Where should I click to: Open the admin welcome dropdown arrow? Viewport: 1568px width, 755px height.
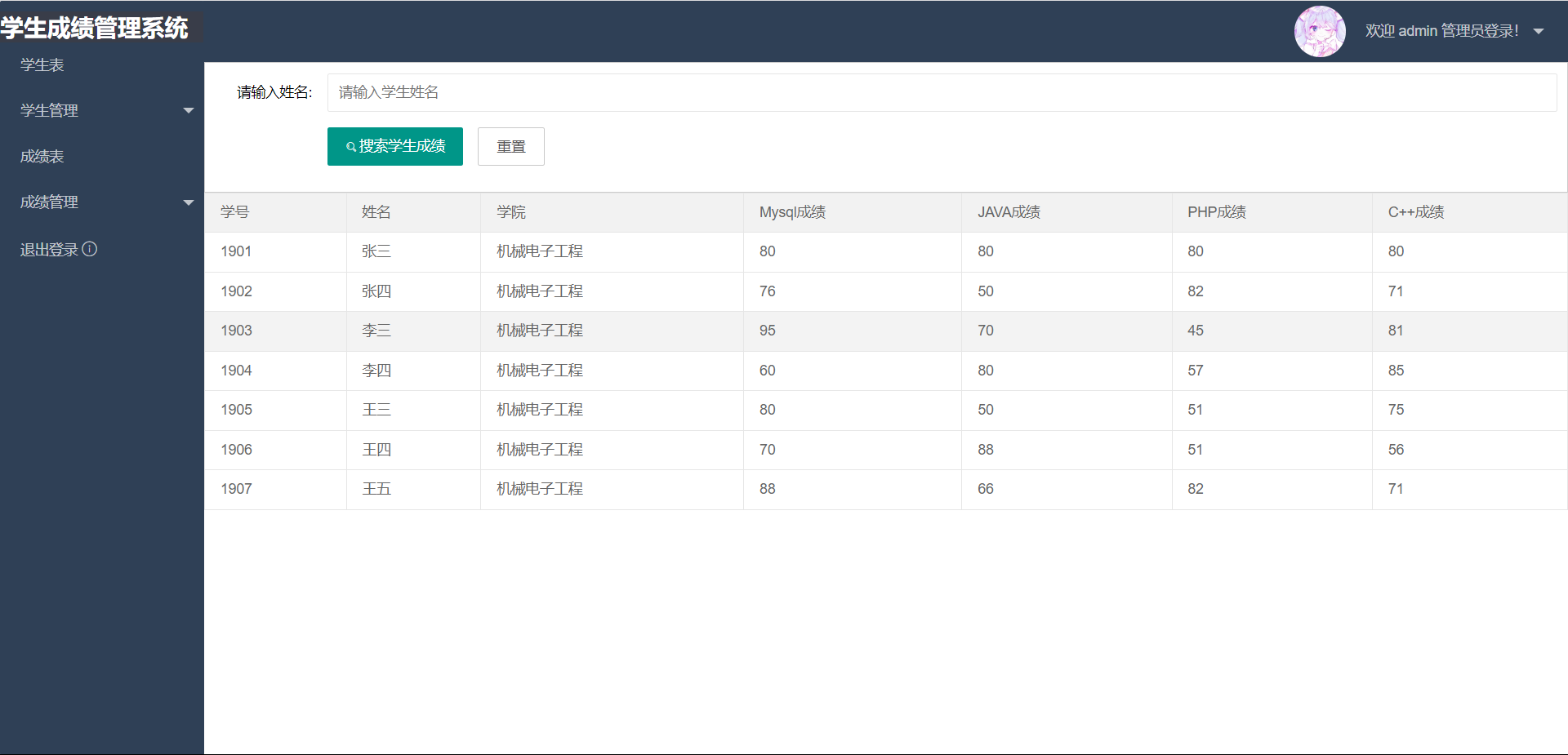[x=1539, y=32]
